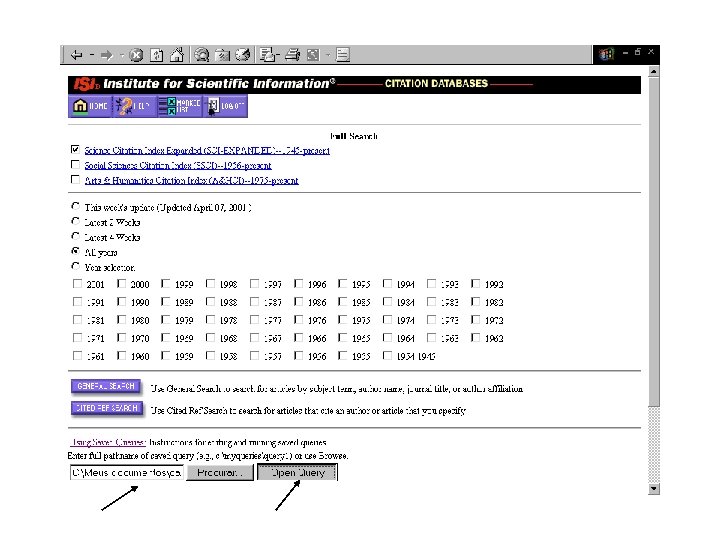The image size is (720, 540).
Task: Click the Windows logo throbber icon
Action: click(x=606, y=54)
